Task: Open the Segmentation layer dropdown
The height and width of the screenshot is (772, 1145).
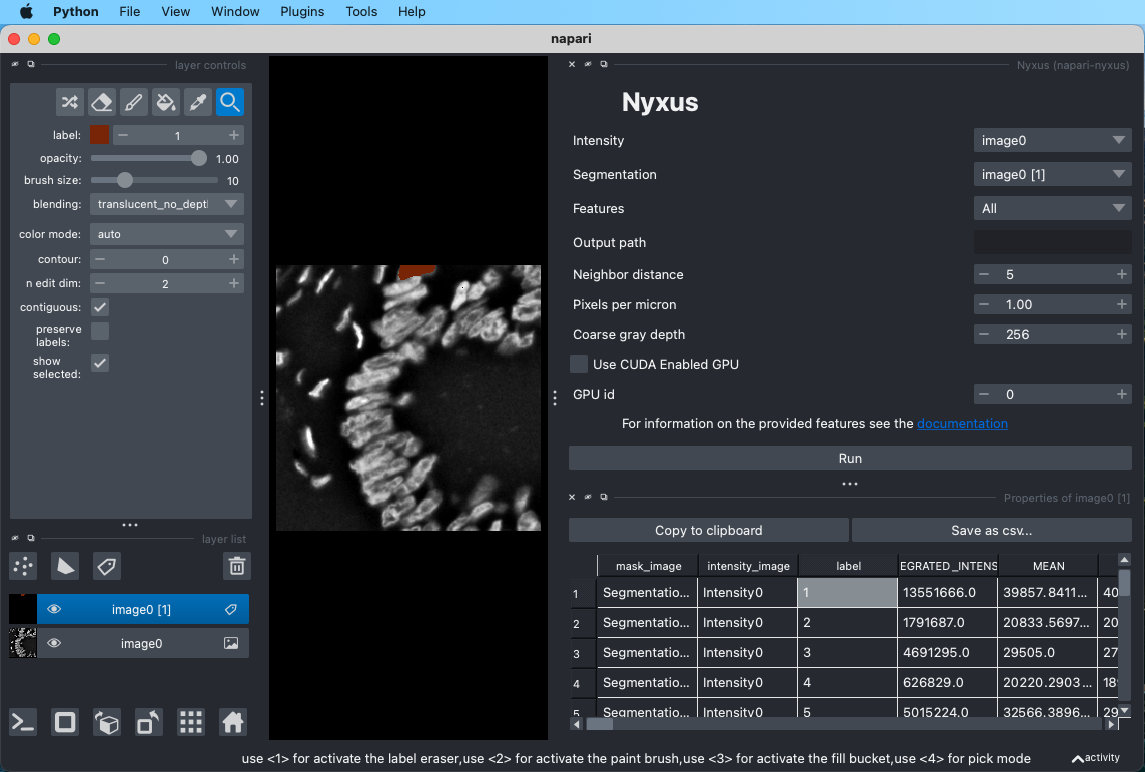Action: point(1052,175)
